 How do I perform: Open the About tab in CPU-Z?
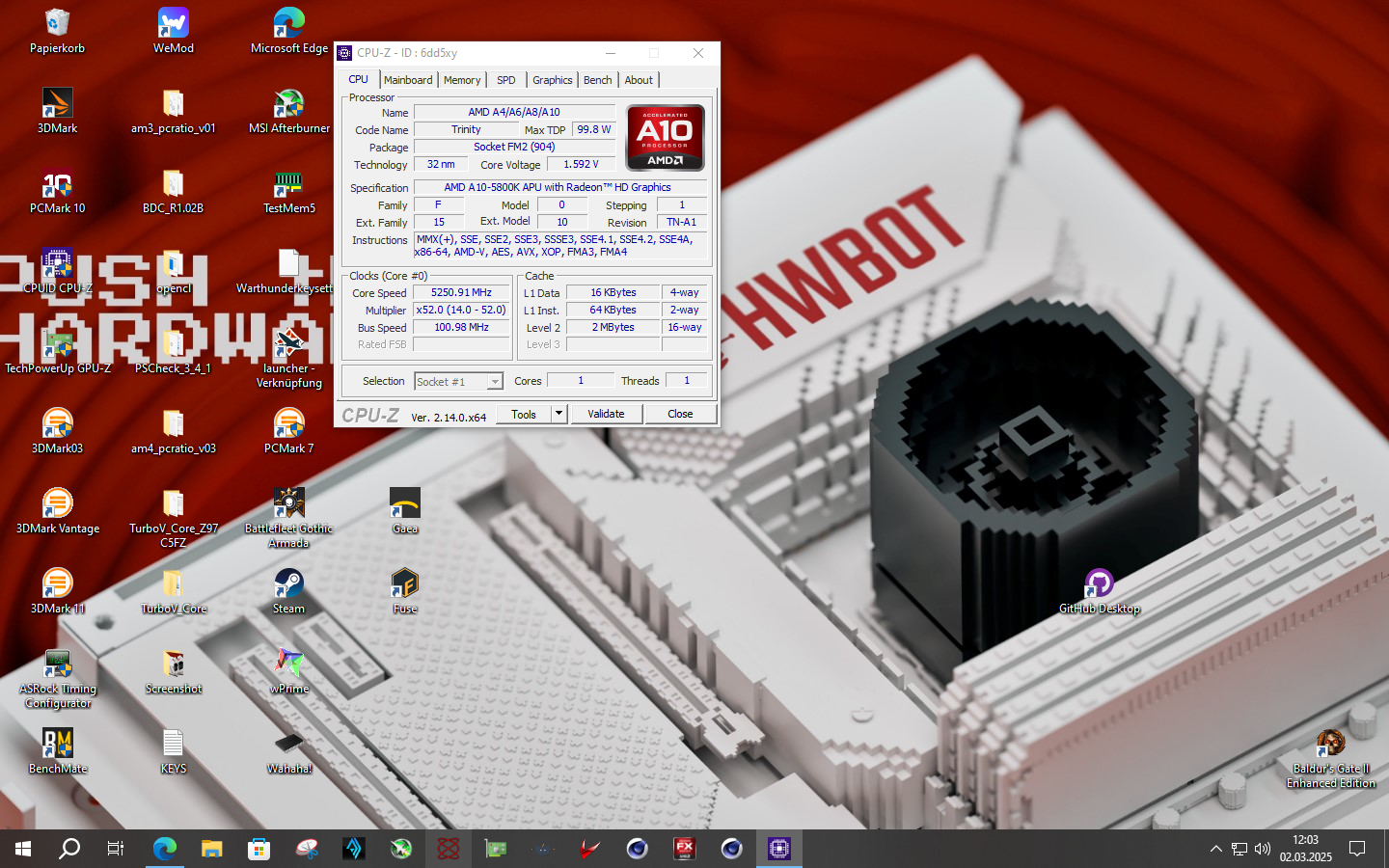[x=639, y=80]
